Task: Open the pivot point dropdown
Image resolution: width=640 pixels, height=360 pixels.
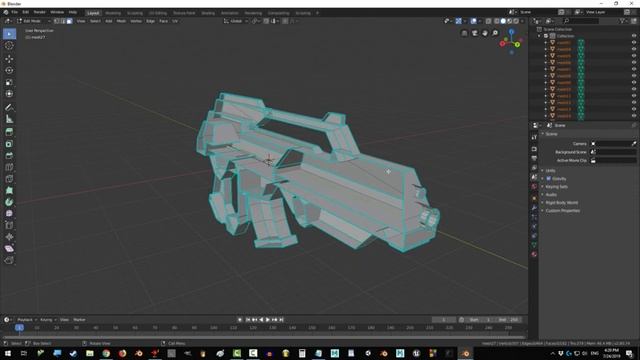Action: pos(255,21)
